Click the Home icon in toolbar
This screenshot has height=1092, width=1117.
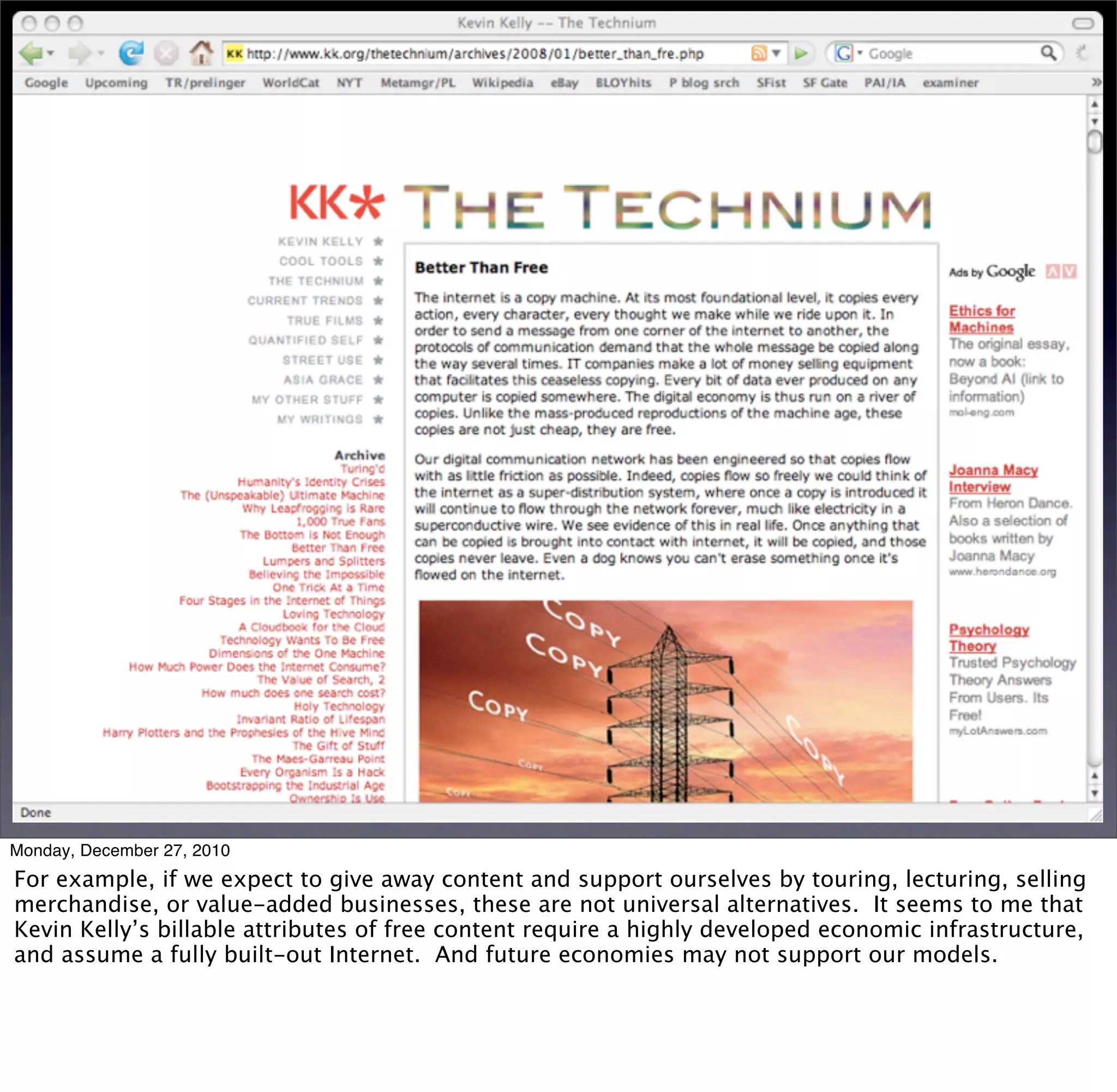click(201, 53)
